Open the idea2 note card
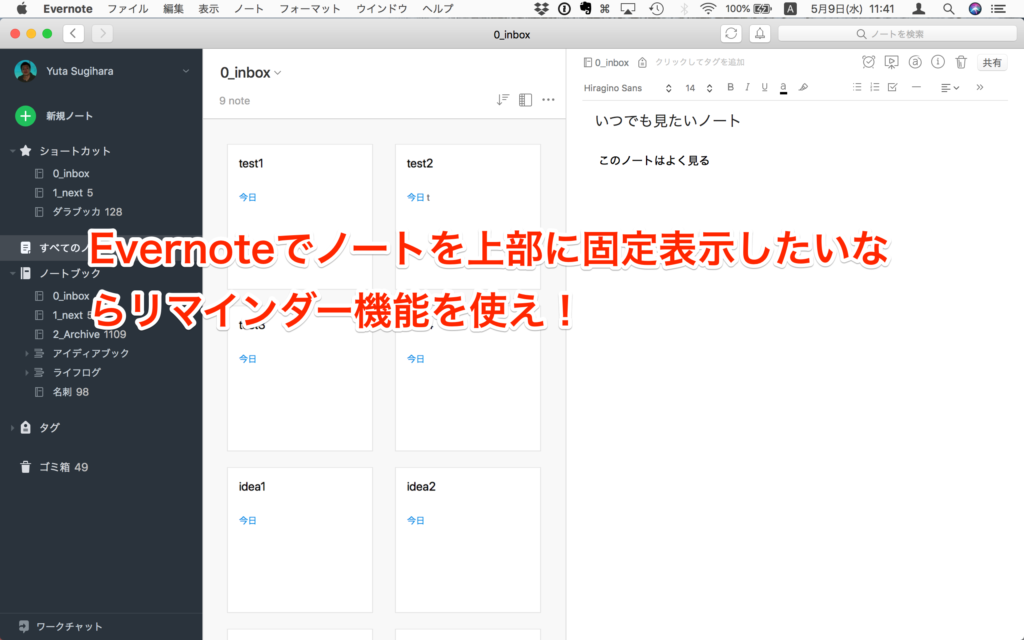This screenshot has height=640, width=1024. click(468, 540)
